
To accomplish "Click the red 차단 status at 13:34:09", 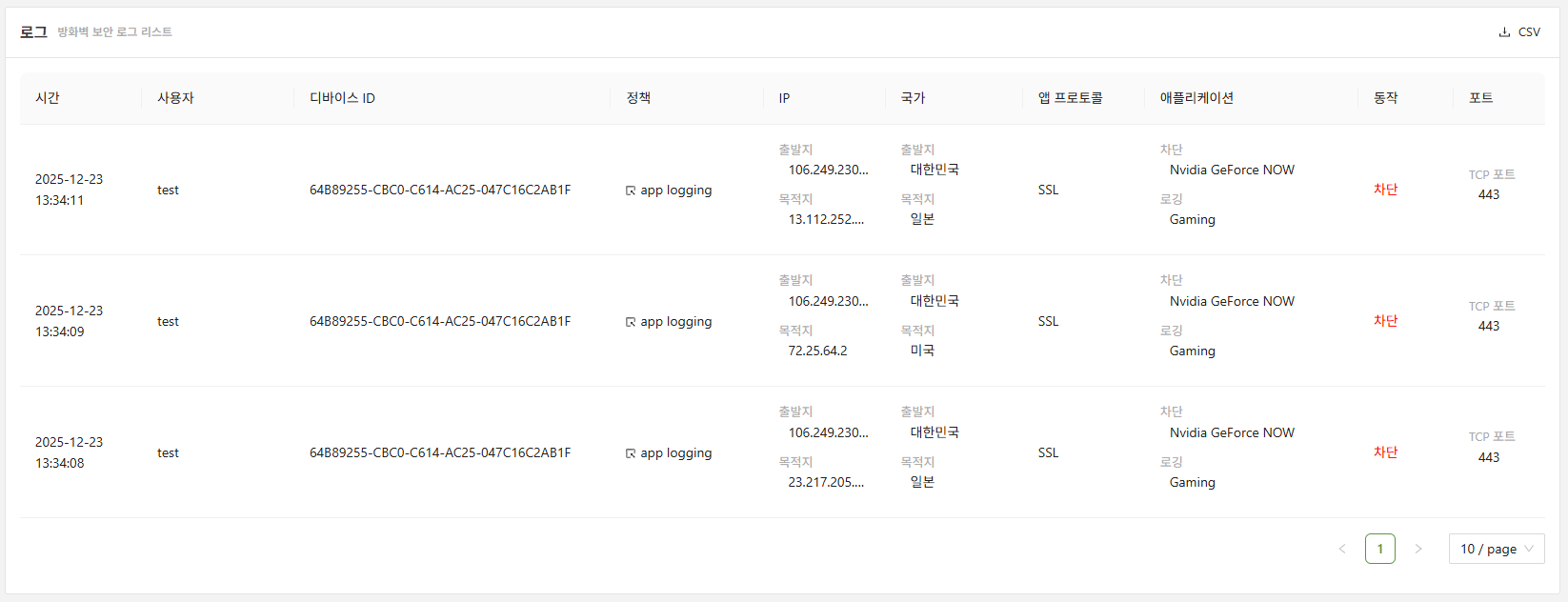I will tap(1385, 321).
